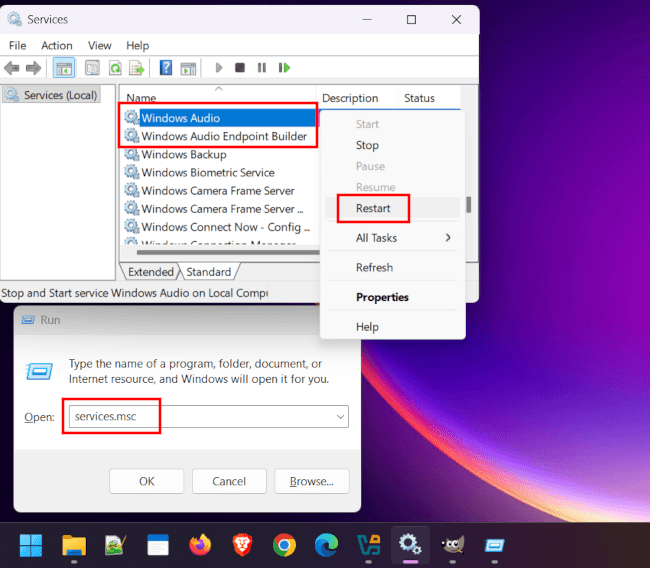Click the Start Service play icon
Viewport: 650px width, 568px height.
[219, 68]
